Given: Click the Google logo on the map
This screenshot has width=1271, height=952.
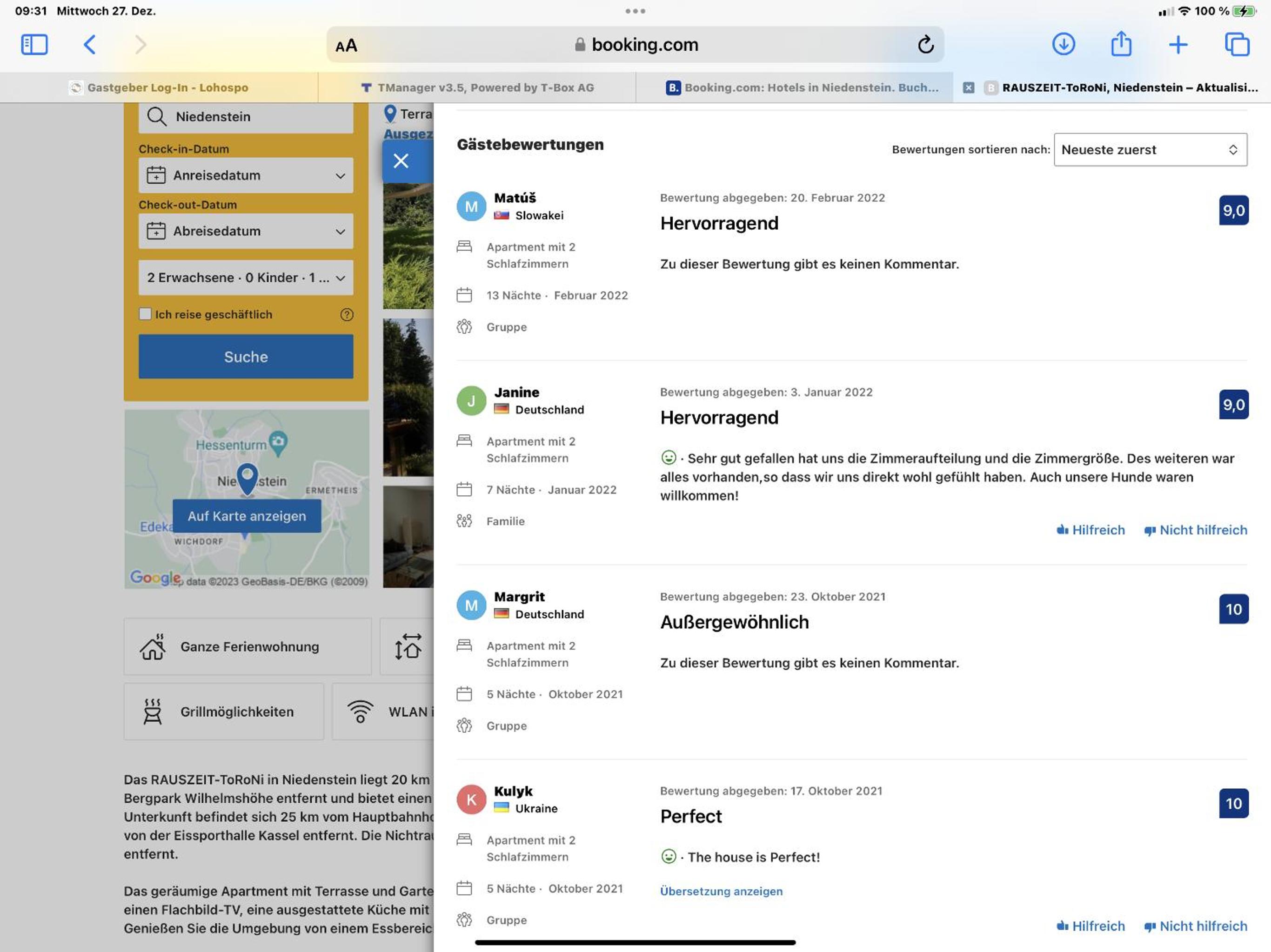Looking at the screenshot, I should point(155,578).
